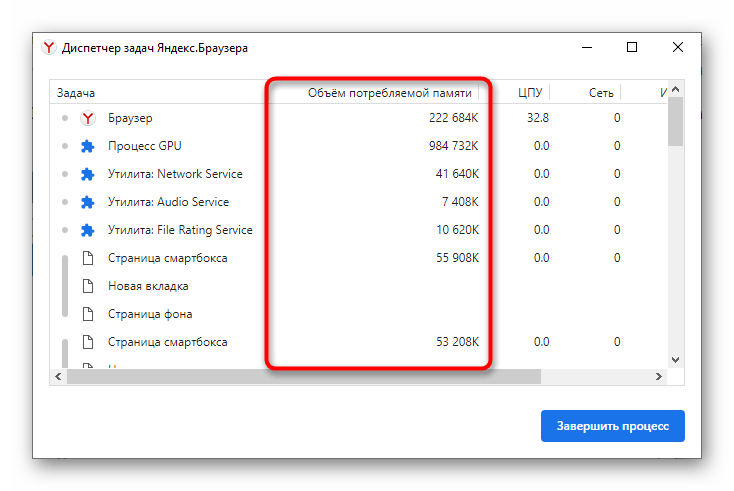The width and height of the screenshot is (734, 491).
Task: Click vertical scrollbar up arrow
Action: 675,89
